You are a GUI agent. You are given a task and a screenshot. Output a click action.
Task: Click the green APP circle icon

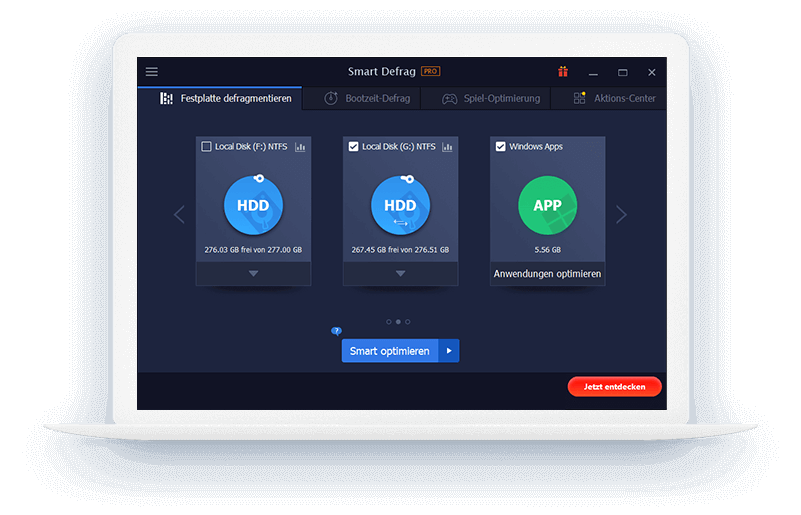click(x=547, y=205)
